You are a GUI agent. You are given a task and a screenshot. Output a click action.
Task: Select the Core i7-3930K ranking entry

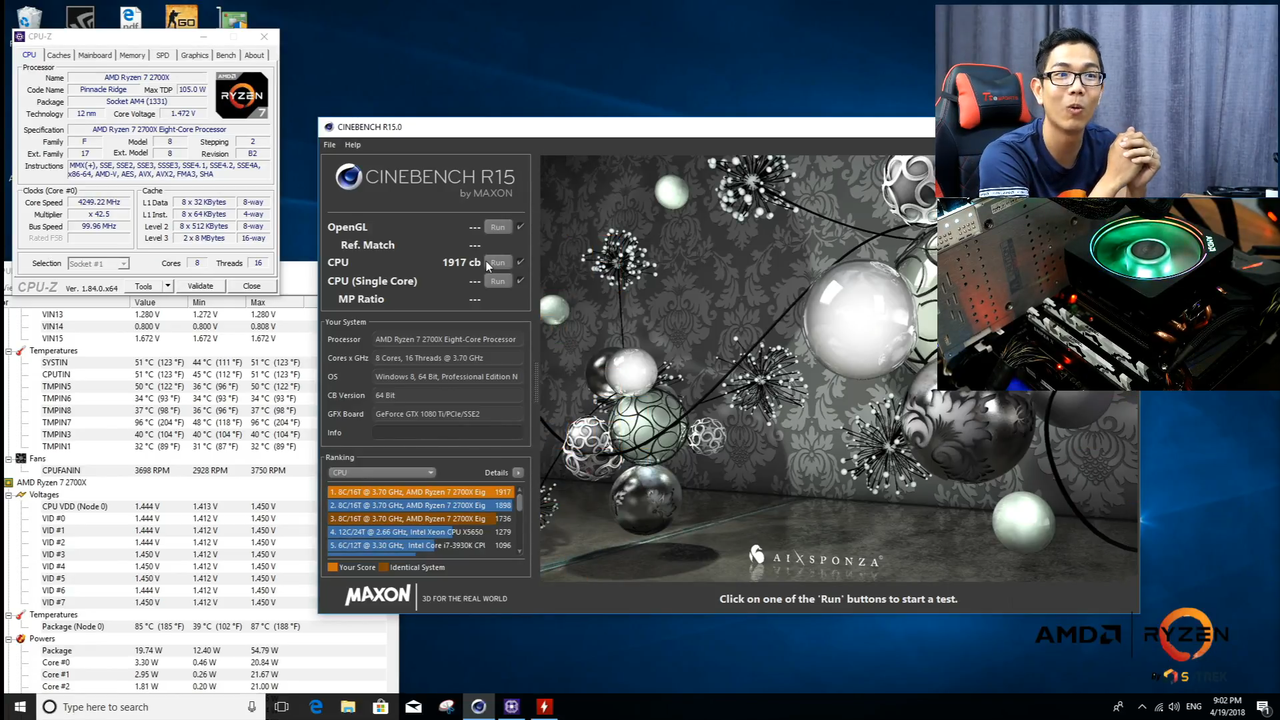pyautogui.click(x=421, y=545)
